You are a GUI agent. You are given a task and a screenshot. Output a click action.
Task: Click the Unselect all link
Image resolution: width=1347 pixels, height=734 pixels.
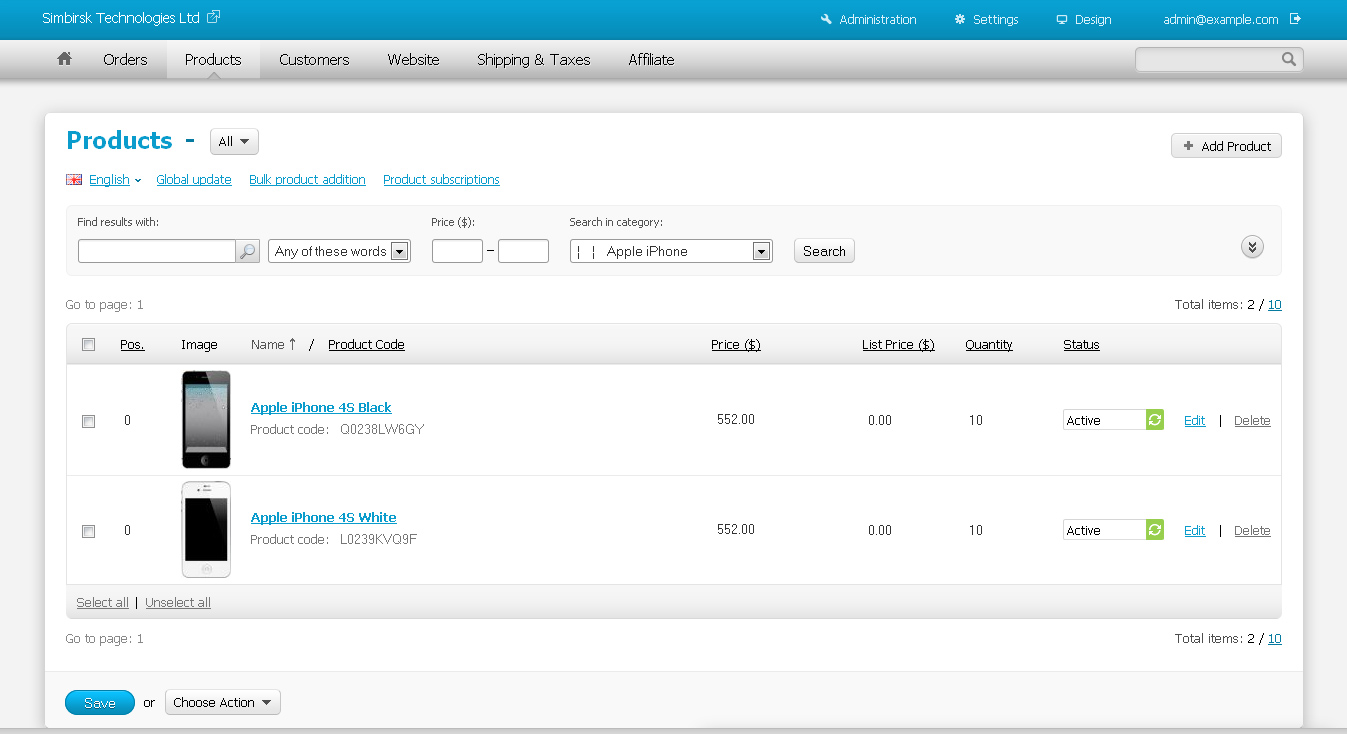coord(178,602)
